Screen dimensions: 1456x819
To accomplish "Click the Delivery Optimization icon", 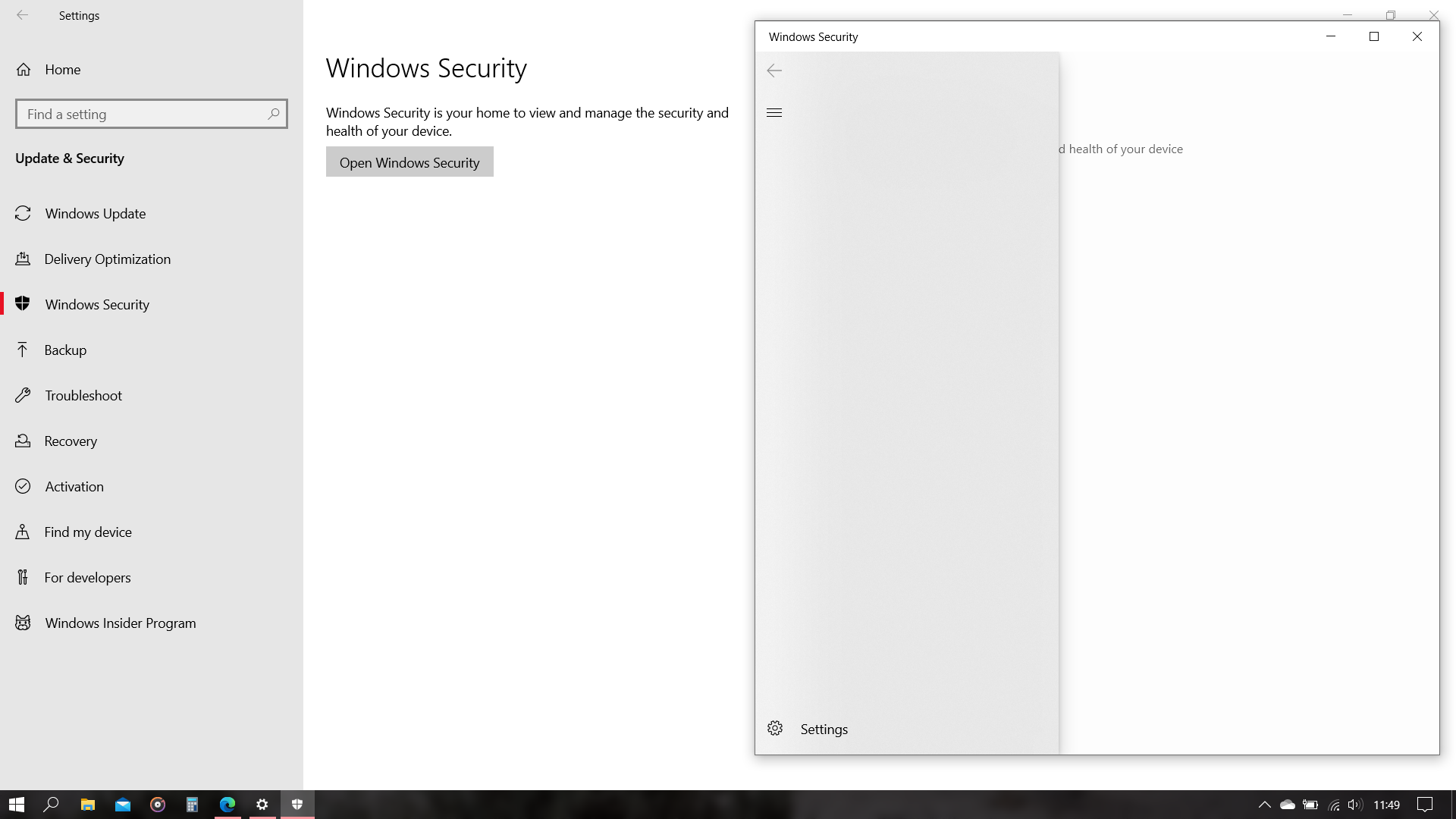I will click(23, 259).
